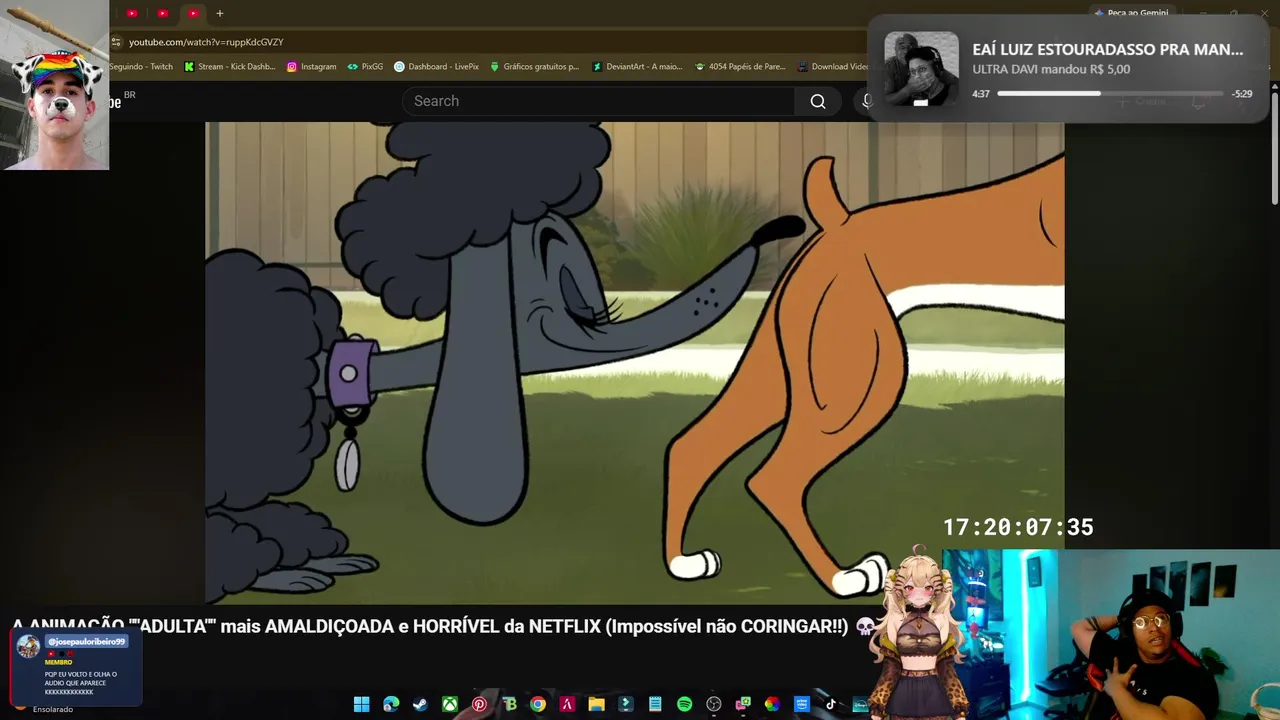This screenshot has width=1280, height=720.
Task: Open Steam from the taskbar
Action: coord(420,704)
